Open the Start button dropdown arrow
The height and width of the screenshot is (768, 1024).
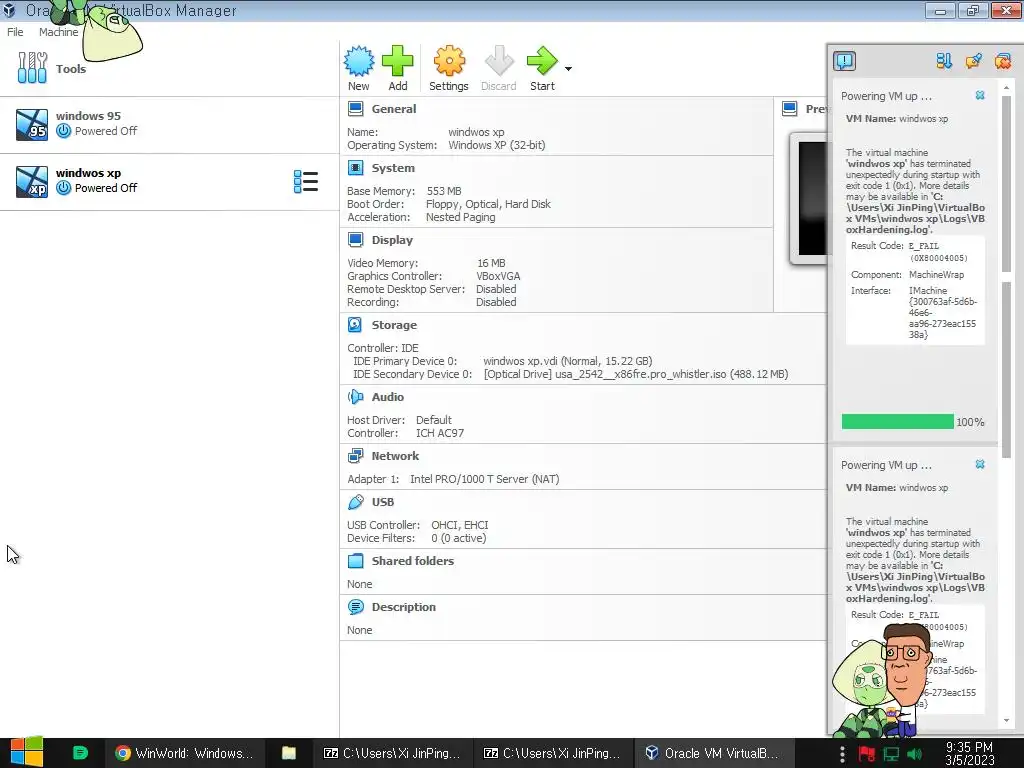[x=568, y=69]
